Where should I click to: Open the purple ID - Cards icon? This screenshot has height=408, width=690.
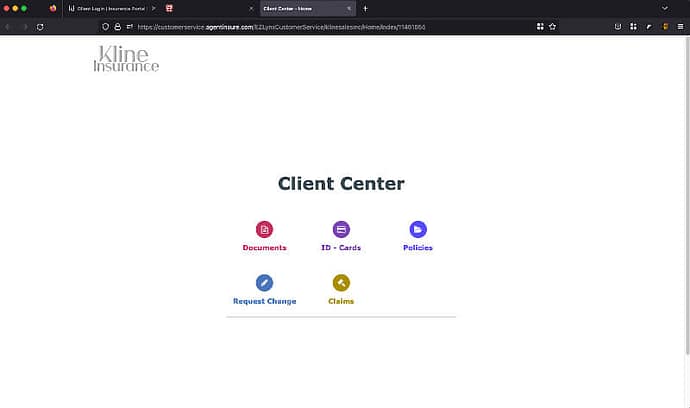341,229
